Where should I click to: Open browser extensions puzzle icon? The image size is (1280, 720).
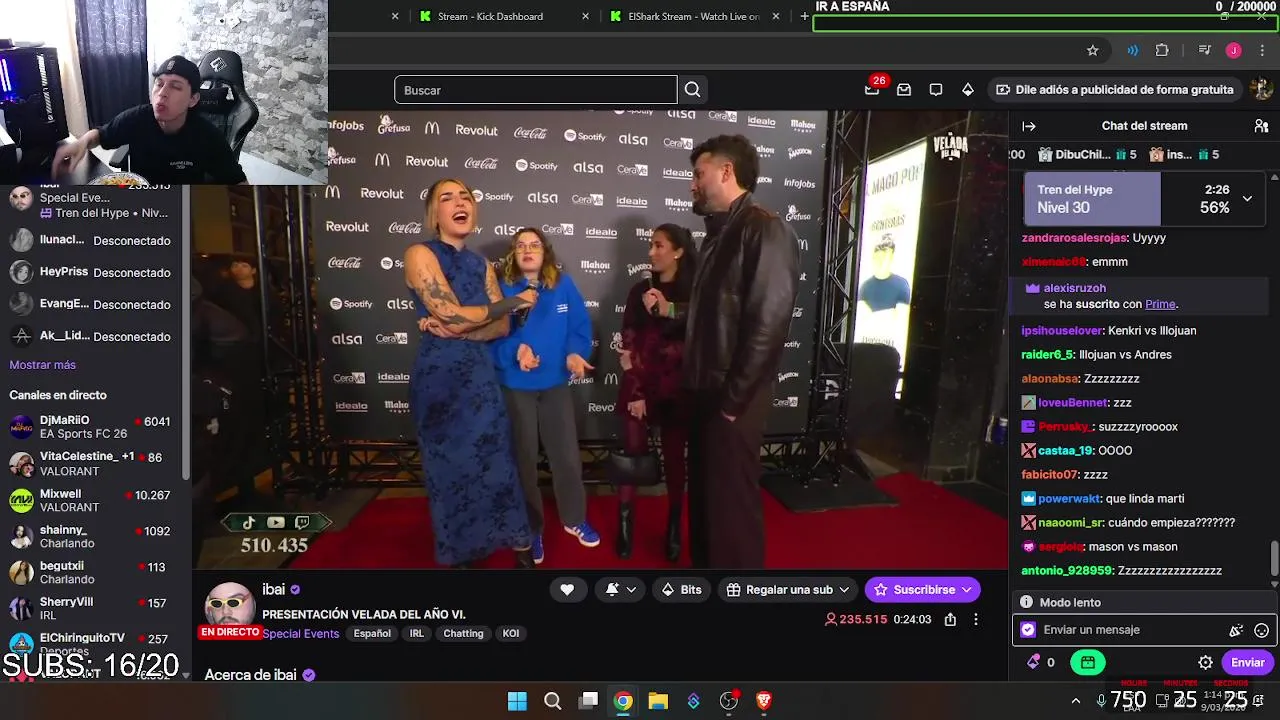point(1162,50)
